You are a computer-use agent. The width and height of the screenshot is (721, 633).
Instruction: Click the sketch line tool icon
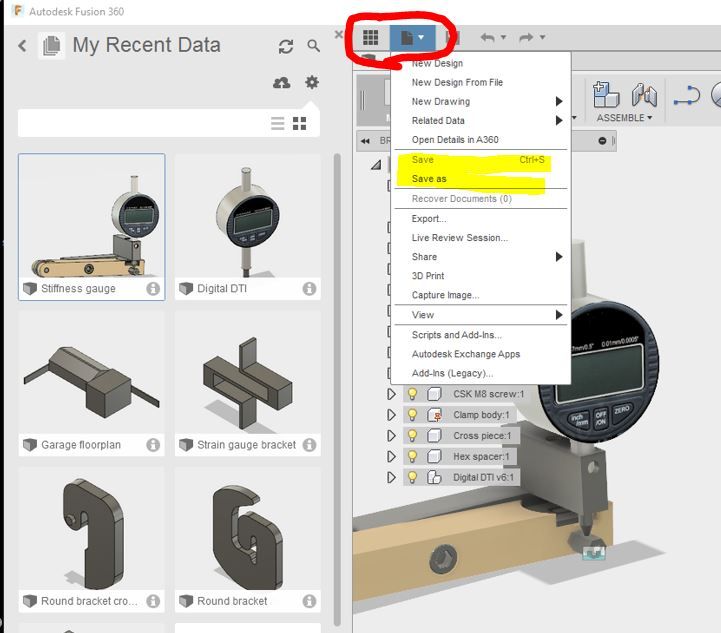(687, 95)
